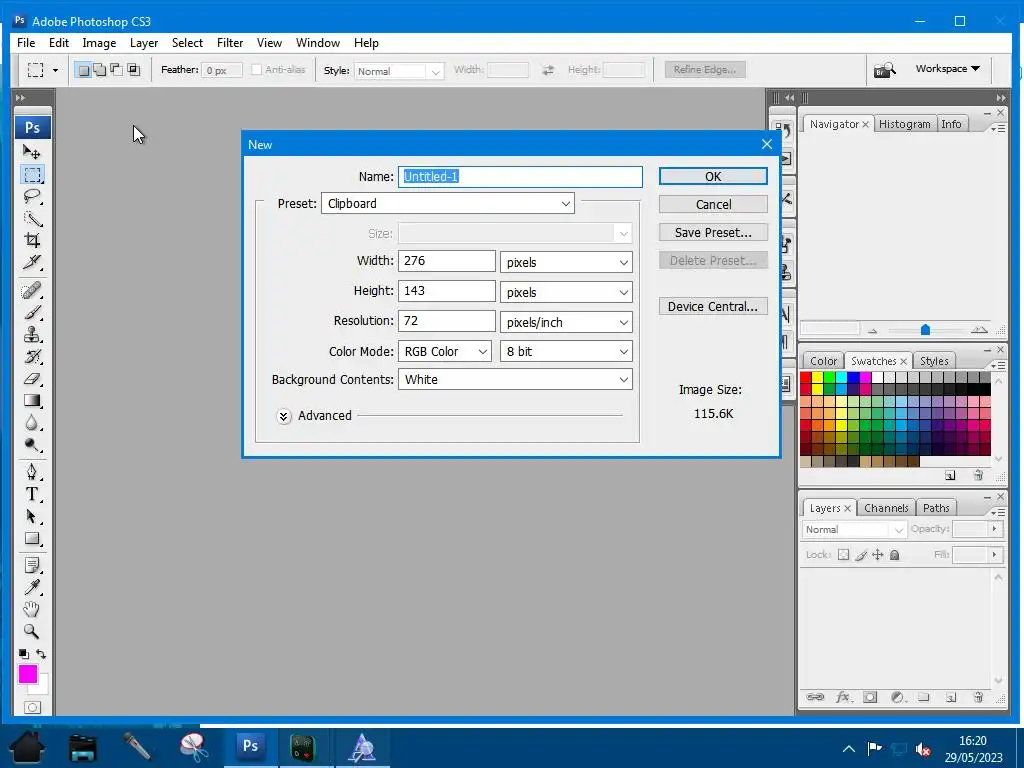Select the Horizontal Type tool
Image resolution: width=1024 pixels, height=768 pixels.
[31, 494]
